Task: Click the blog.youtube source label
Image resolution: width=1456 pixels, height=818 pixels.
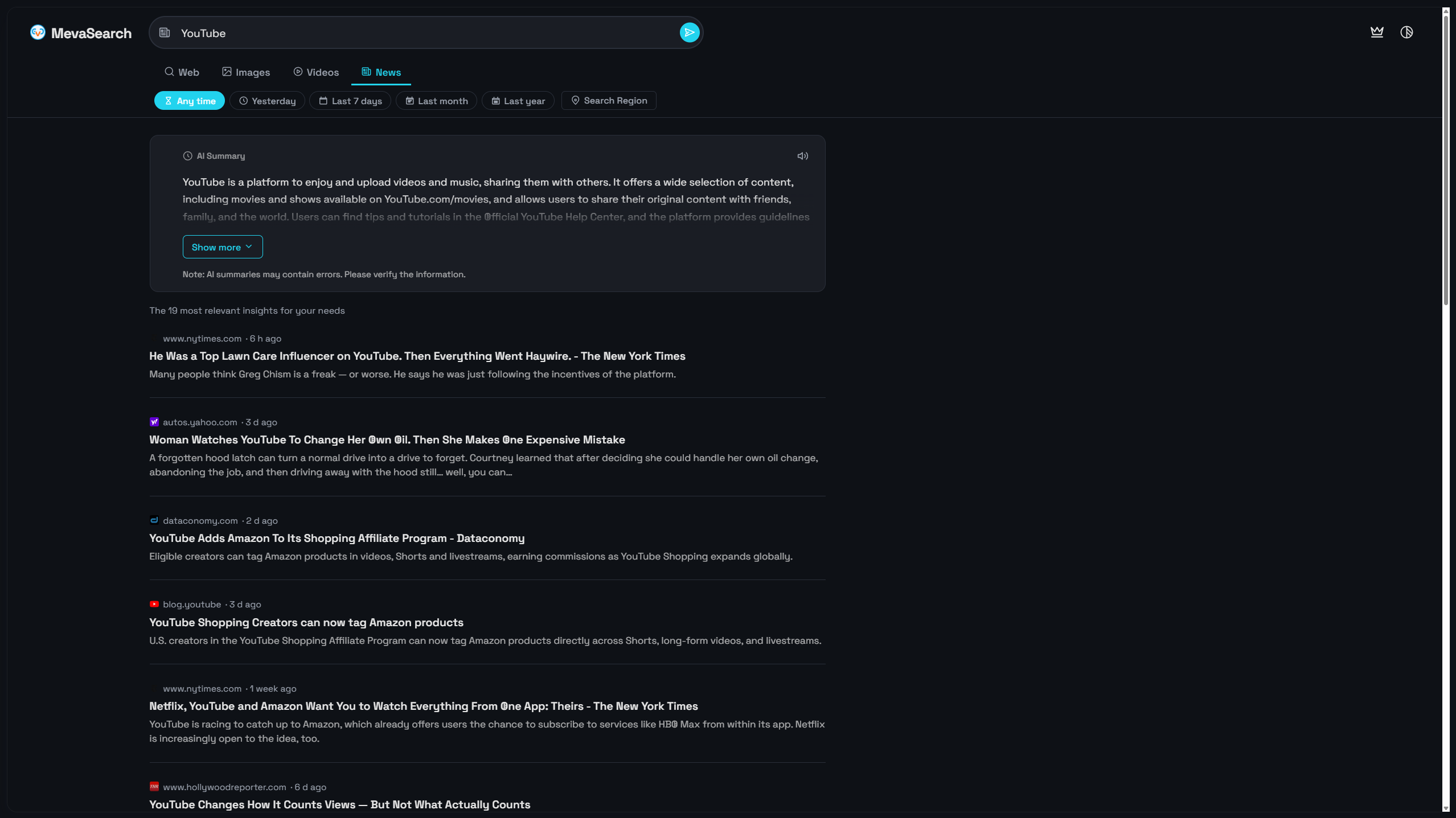Action: [x=192, y=605]
